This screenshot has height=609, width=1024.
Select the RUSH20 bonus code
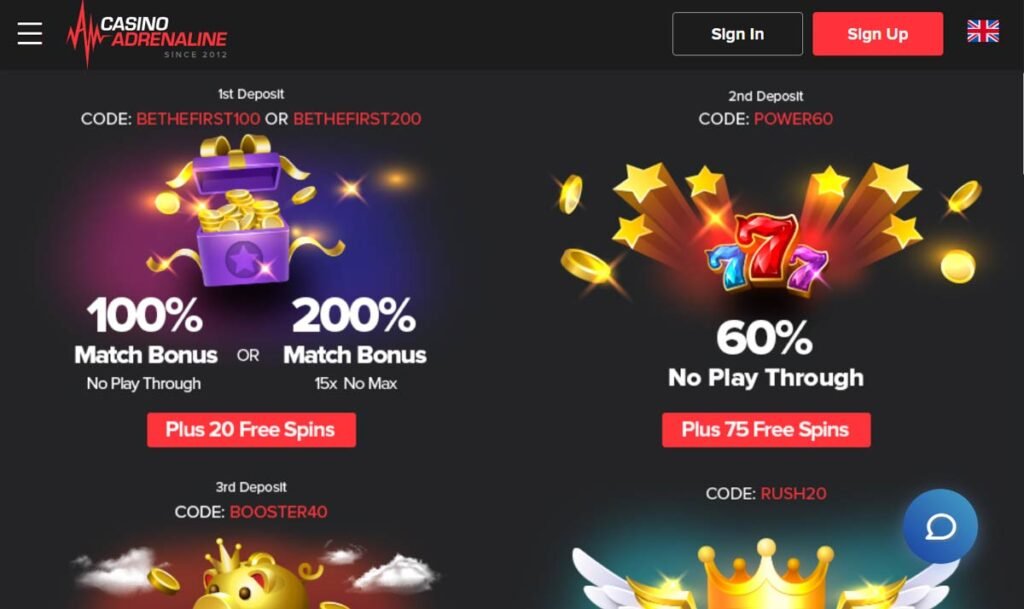(x=793, y=493)
